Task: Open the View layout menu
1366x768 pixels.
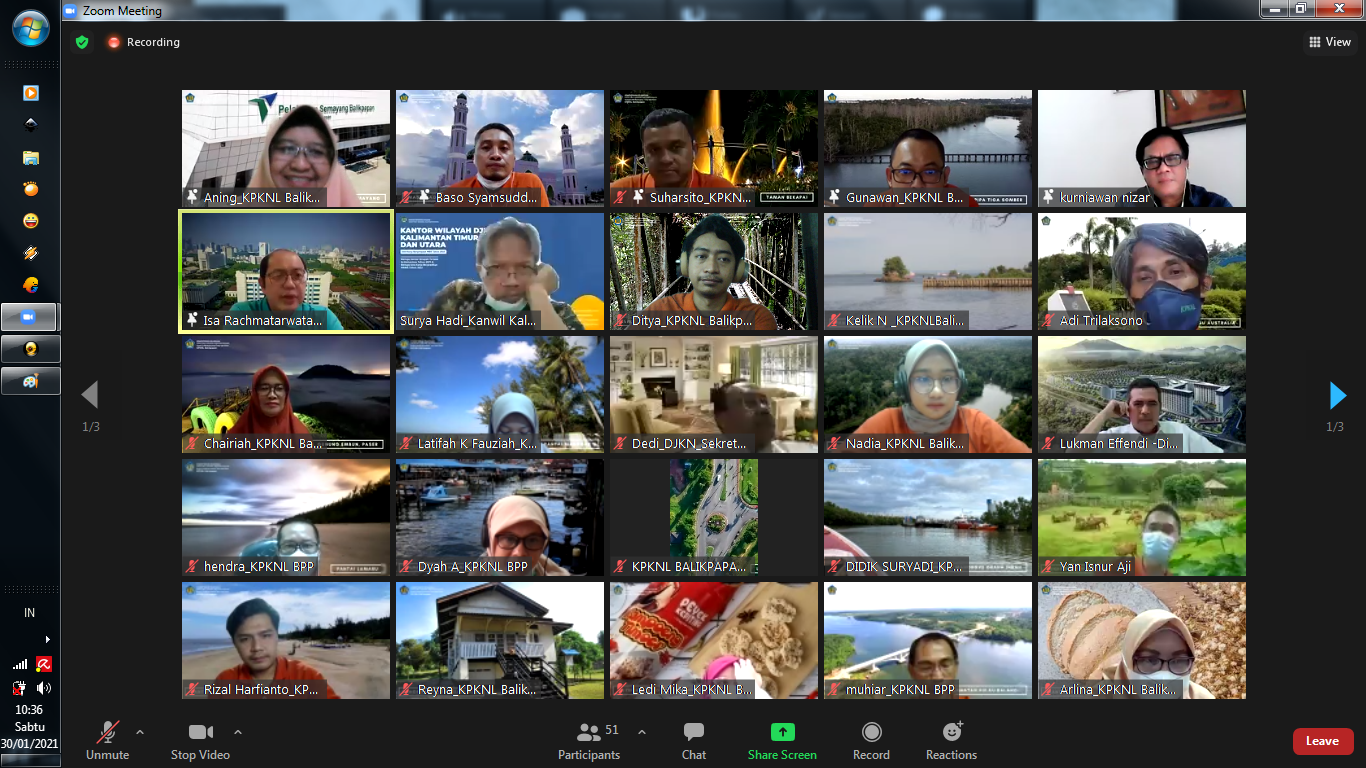Action: click(1330, 42)
